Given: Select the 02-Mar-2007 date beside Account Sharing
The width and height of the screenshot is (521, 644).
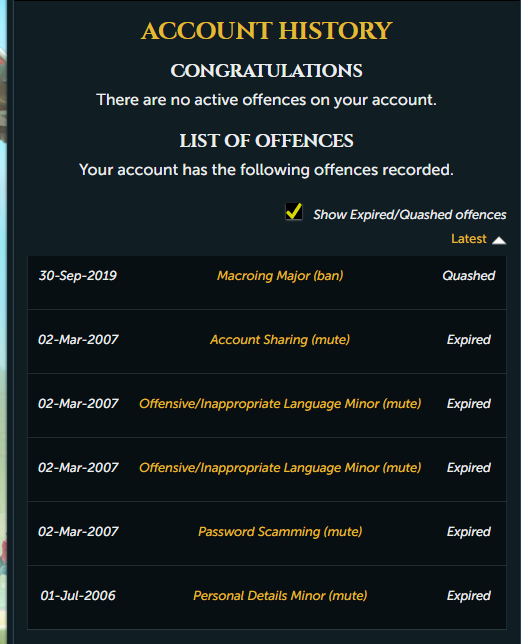Looking at the screenshot, I should point(78,340).
